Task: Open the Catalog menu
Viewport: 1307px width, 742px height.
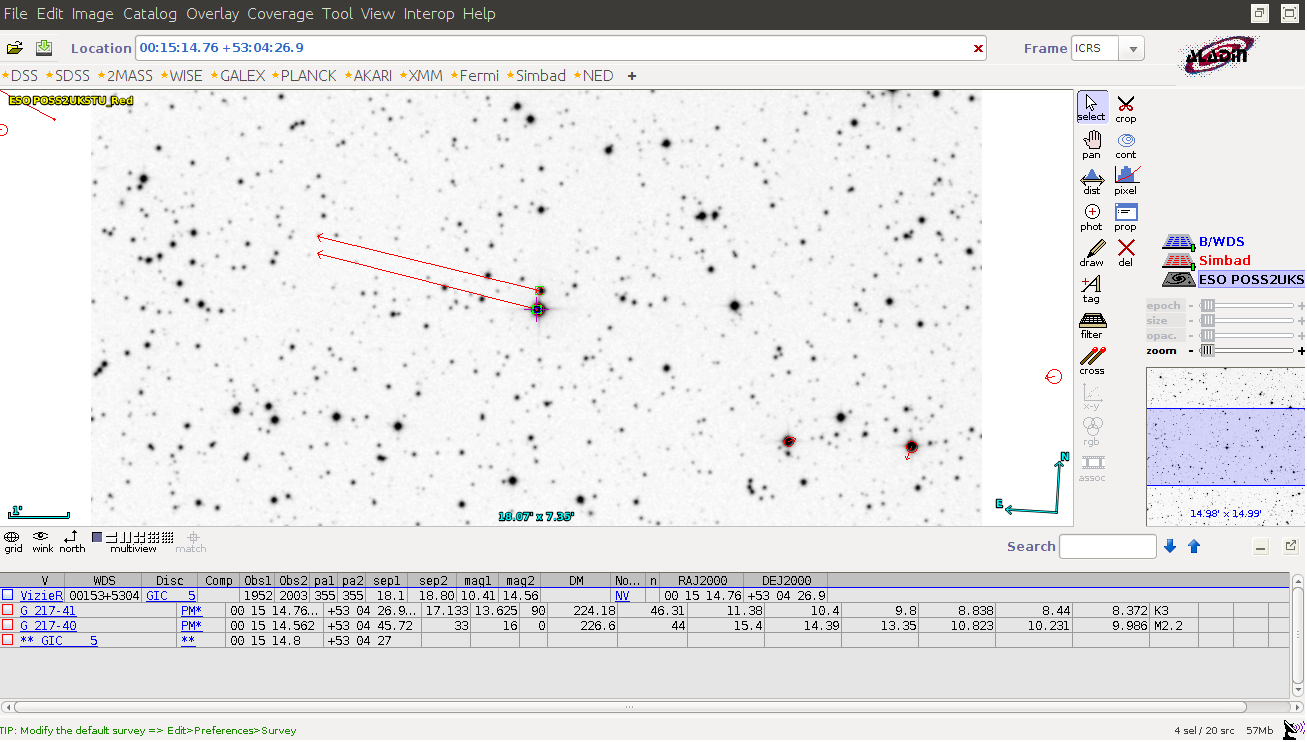Action: pos(150,14)
